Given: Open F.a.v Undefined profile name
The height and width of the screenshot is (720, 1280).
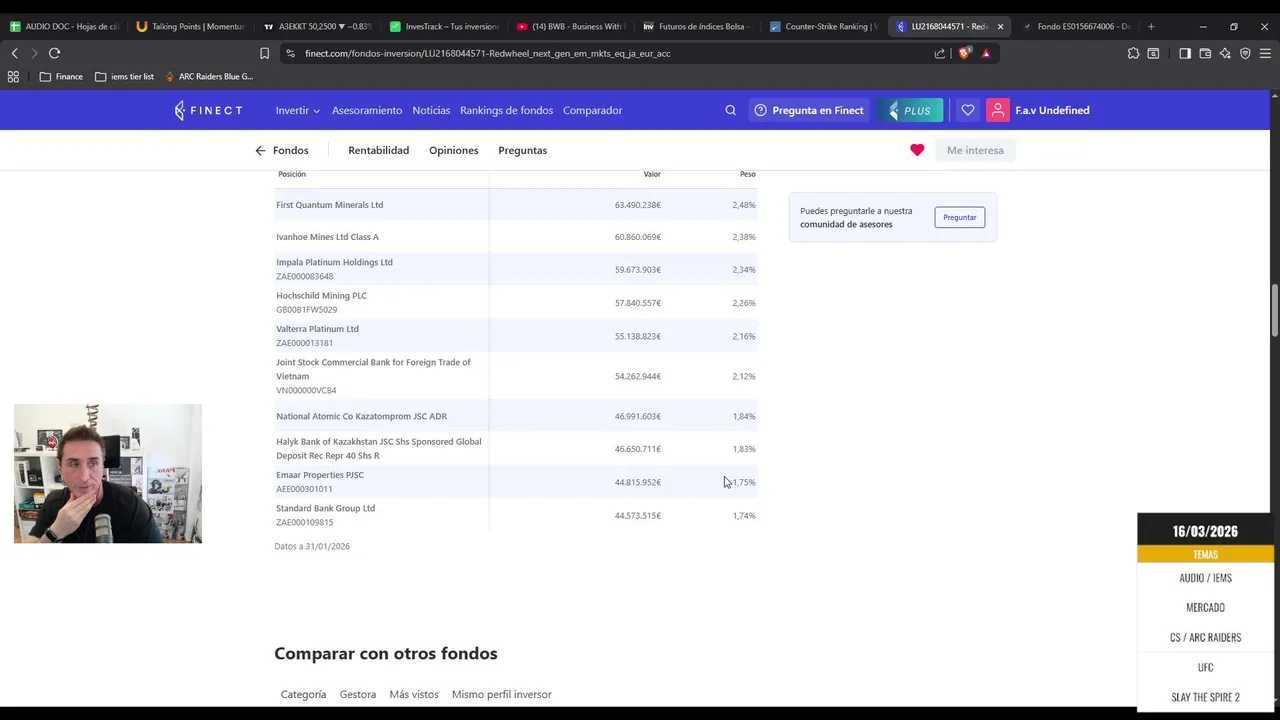Looking at the screenshot, I should [1052, 110].
